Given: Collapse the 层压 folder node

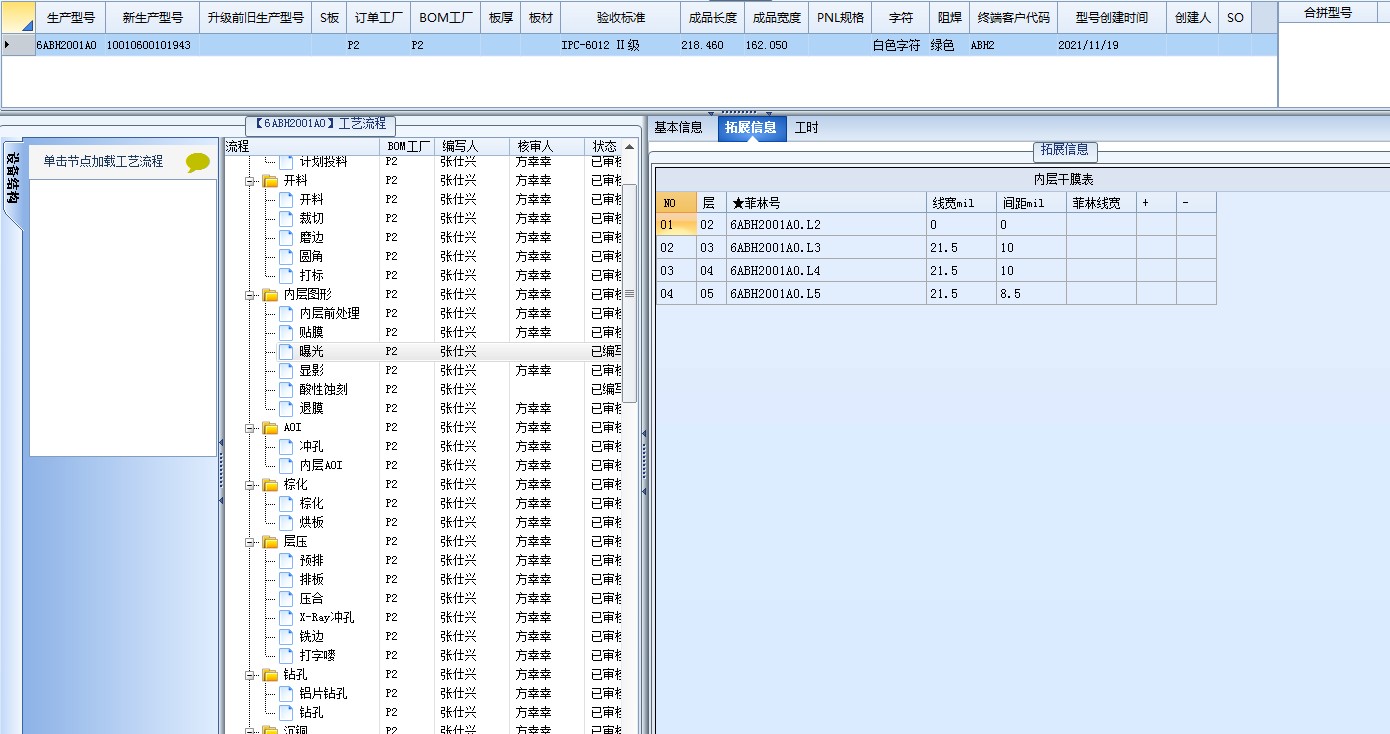Looking at the screenshot, I should tap(250, 542).
